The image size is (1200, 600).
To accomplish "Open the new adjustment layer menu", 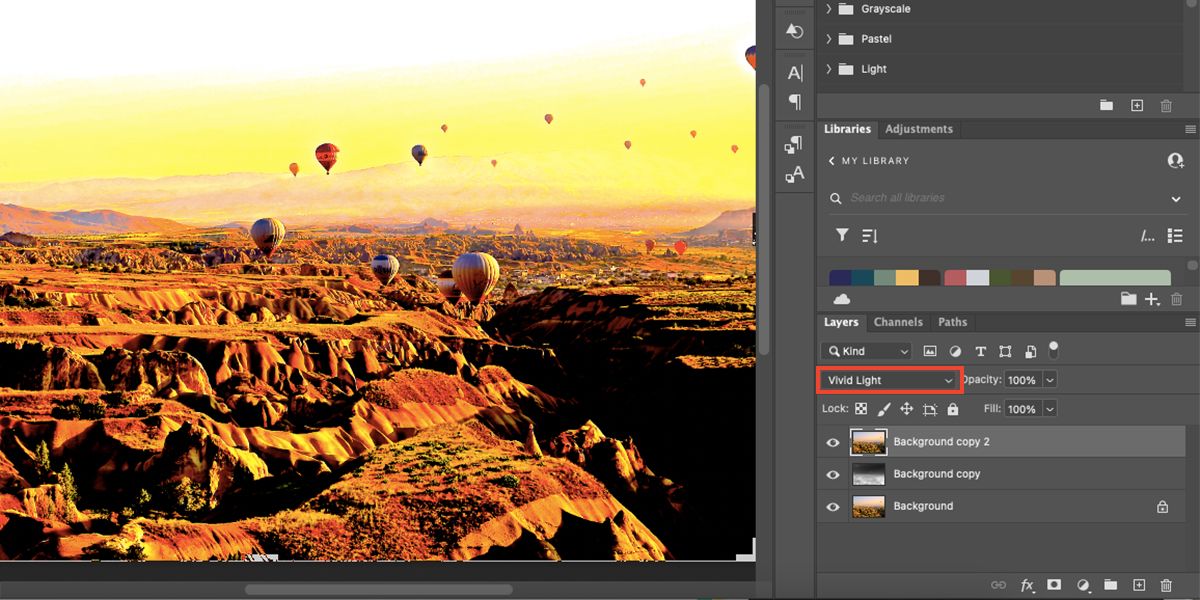I will pos(1081,585).
